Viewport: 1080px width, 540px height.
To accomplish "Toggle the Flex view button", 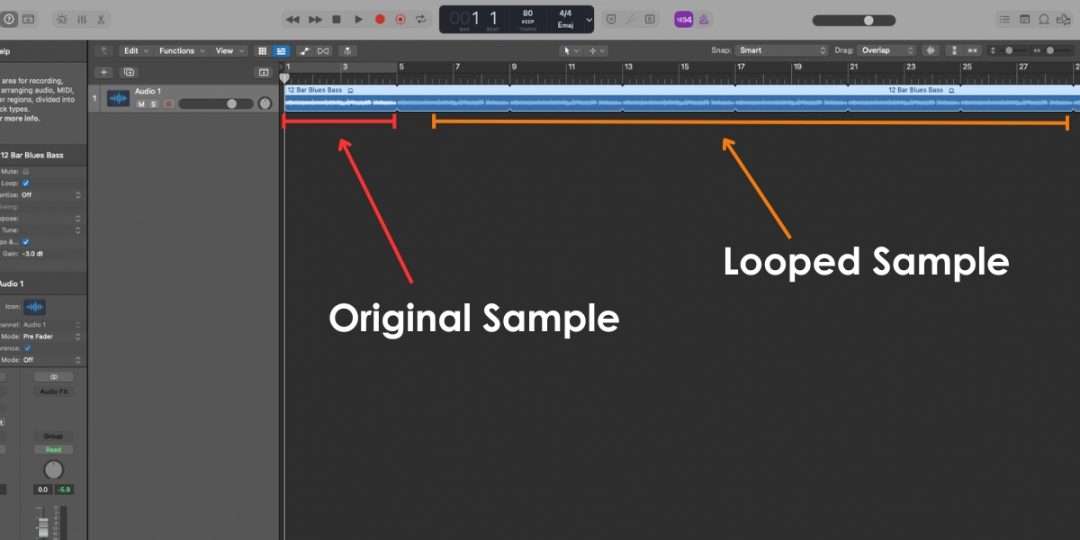I will click(323, 50).
